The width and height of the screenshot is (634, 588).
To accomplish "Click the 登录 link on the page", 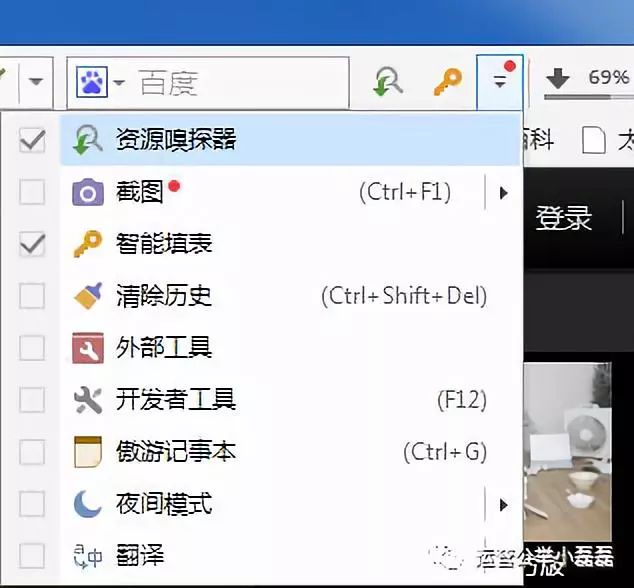I will point(564,218).
